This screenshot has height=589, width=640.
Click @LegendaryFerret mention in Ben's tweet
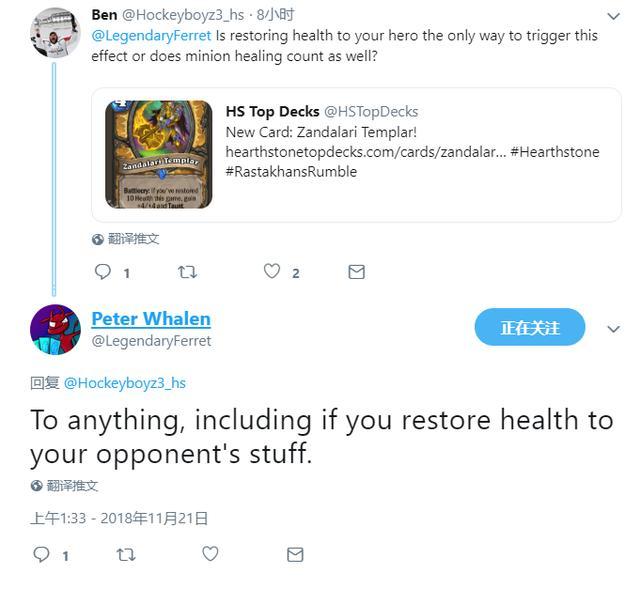point(151,36)
